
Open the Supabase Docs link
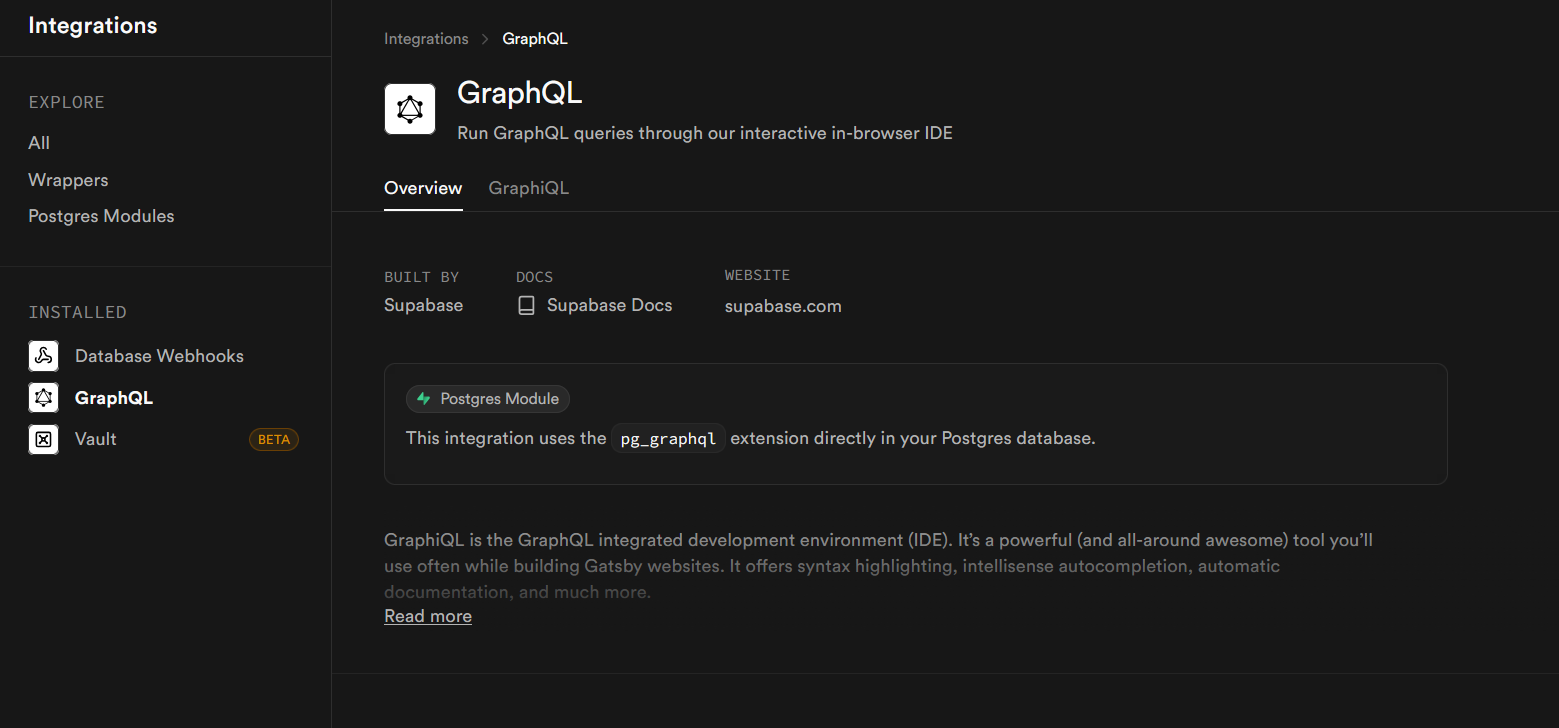coord(609,306)
